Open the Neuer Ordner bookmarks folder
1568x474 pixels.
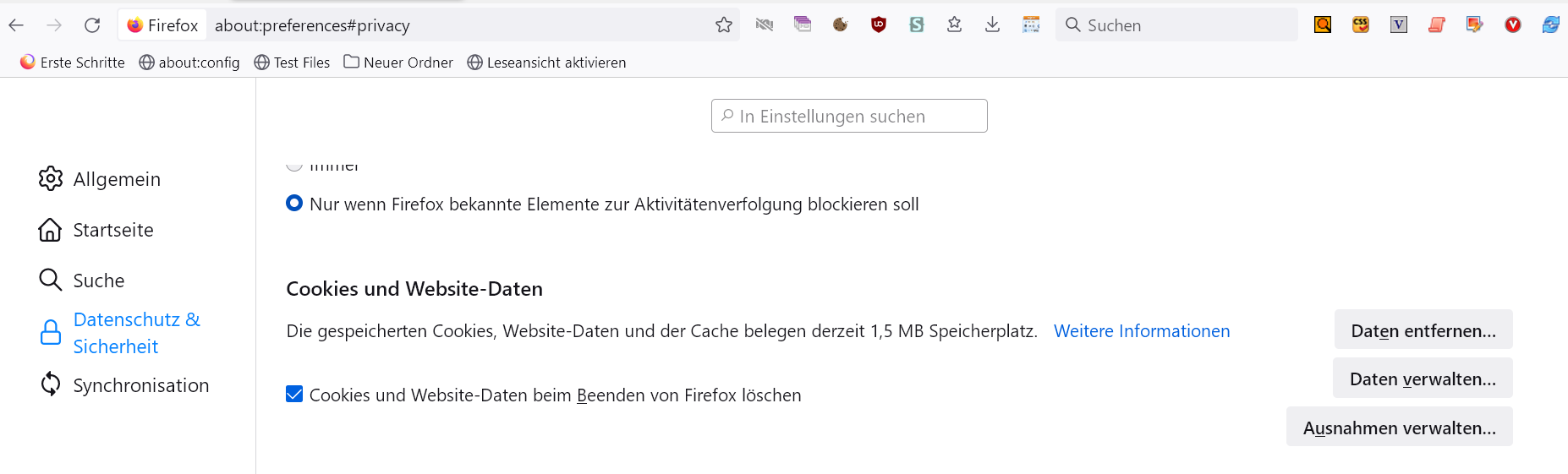[398, 63]
